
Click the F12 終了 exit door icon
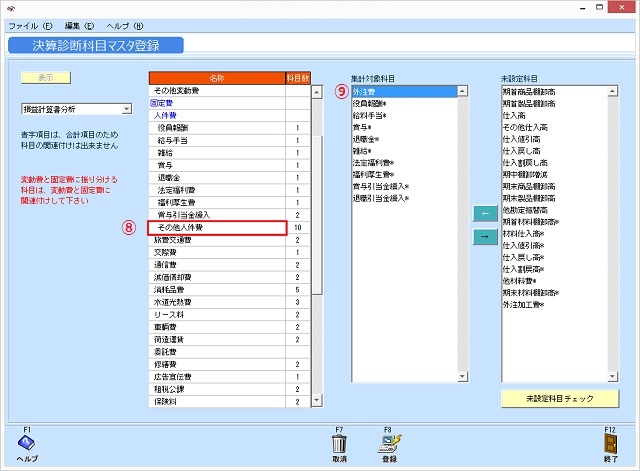coord(611,444)
